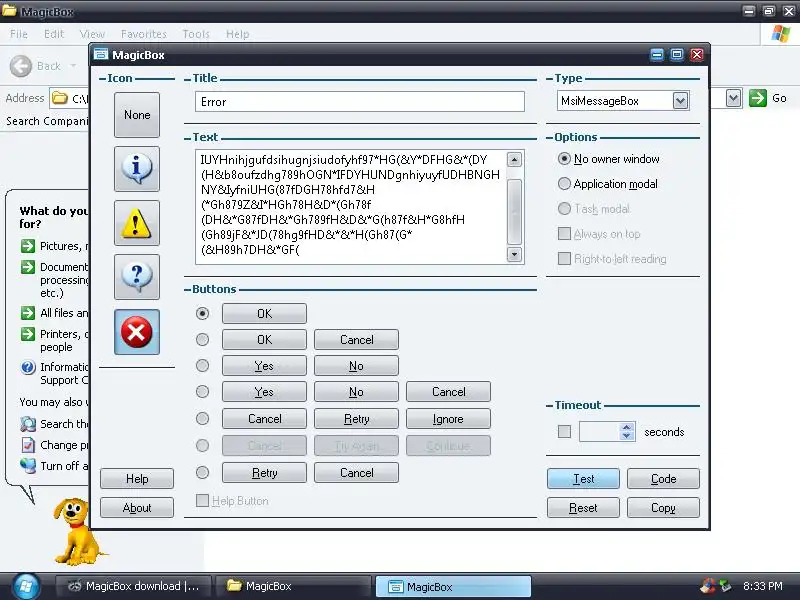Click the Search the Internet icon
This screenshot has height=600, width=800.
pos(28,424)
